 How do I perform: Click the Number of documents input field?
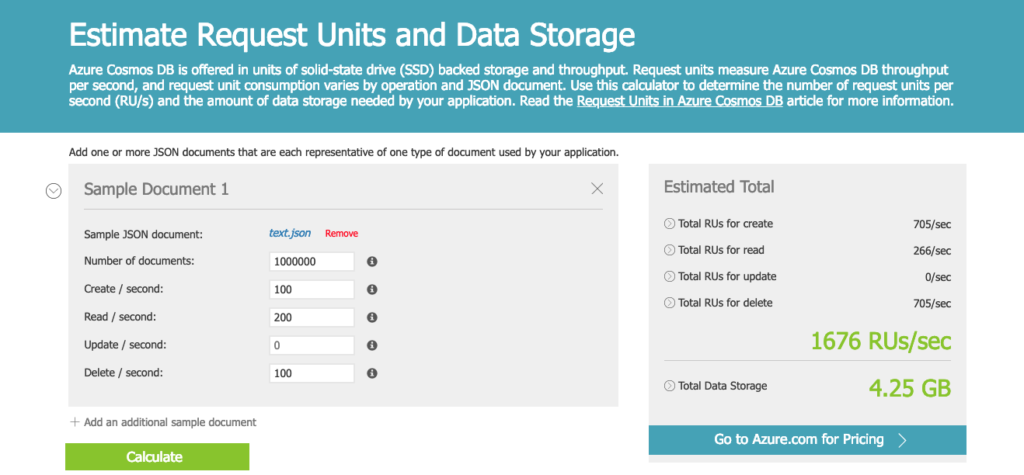point(312,261)
